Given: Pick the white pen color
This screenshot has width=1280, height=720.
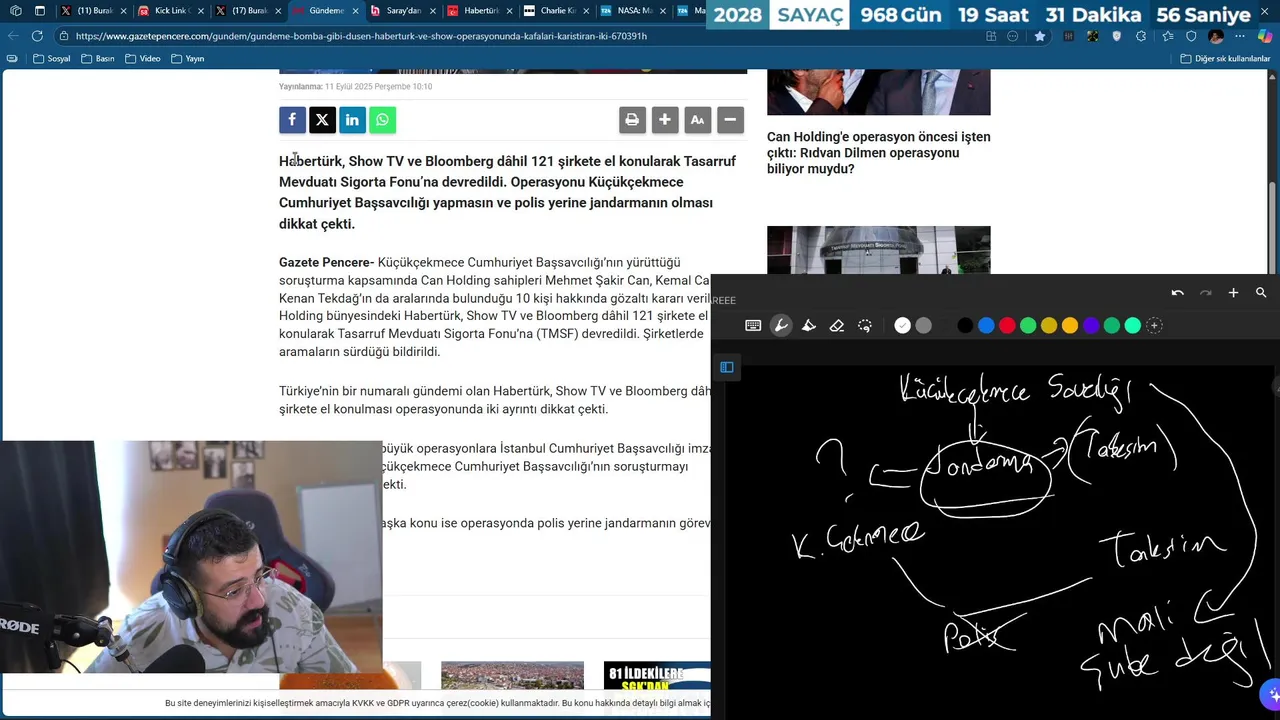Looking at the screenshot, I should coord(903,325).
